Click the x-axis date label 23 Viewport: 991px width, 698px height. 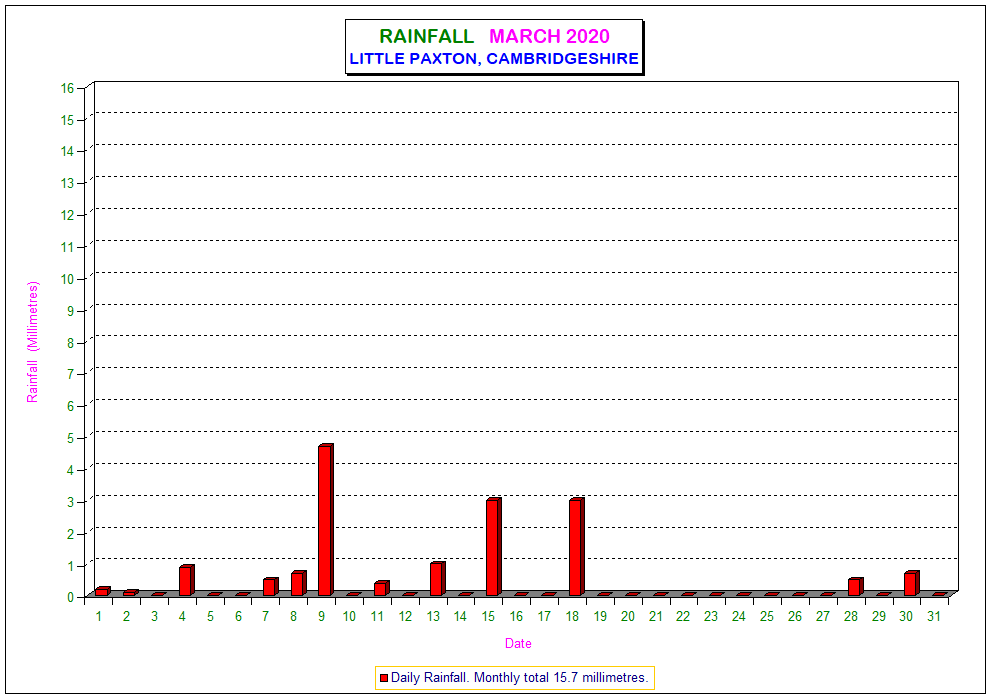pyautogui.click(x=711, y=616)
